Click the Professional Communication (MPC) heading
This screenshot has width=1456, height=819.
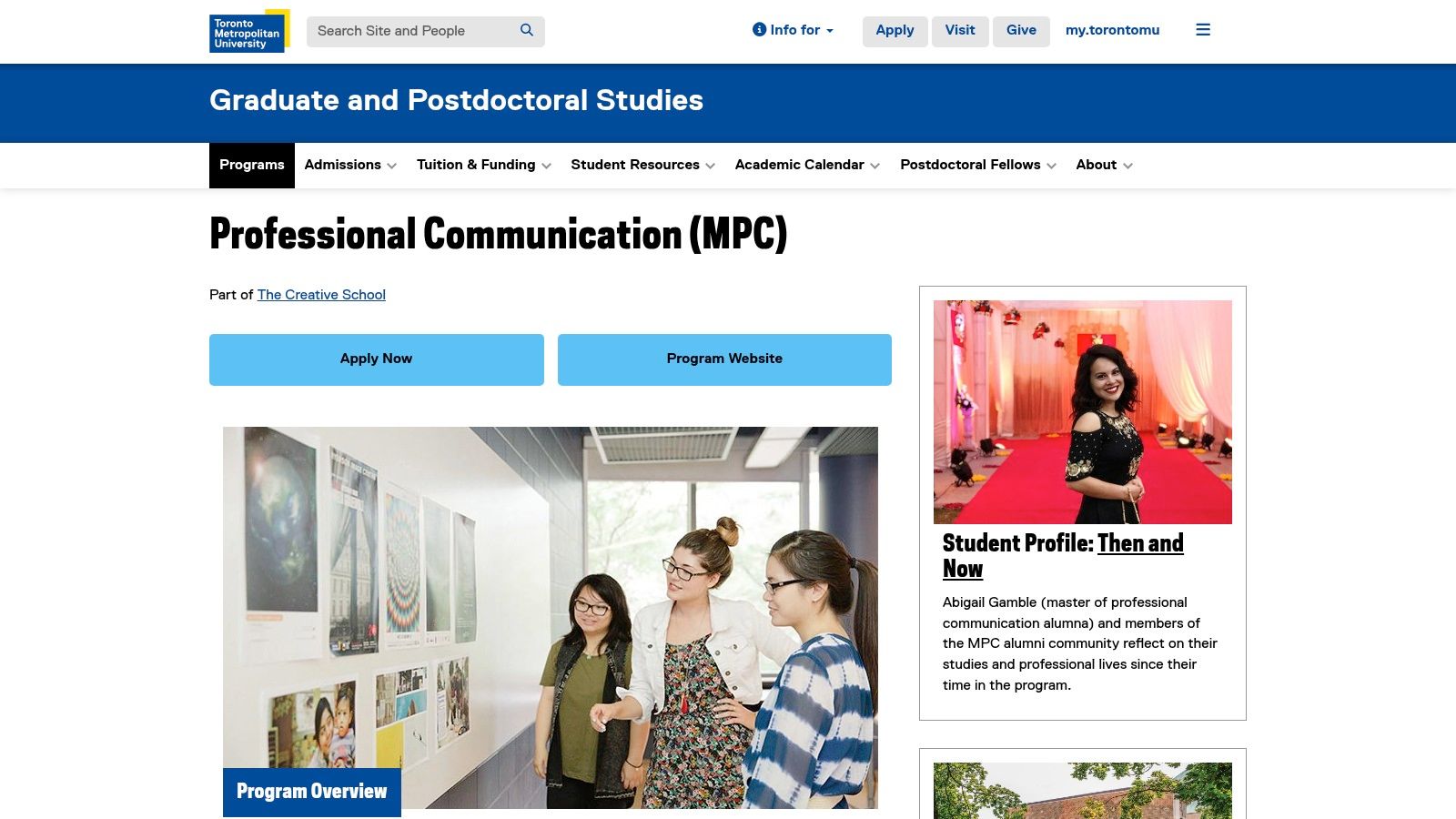tap(498, 234)
